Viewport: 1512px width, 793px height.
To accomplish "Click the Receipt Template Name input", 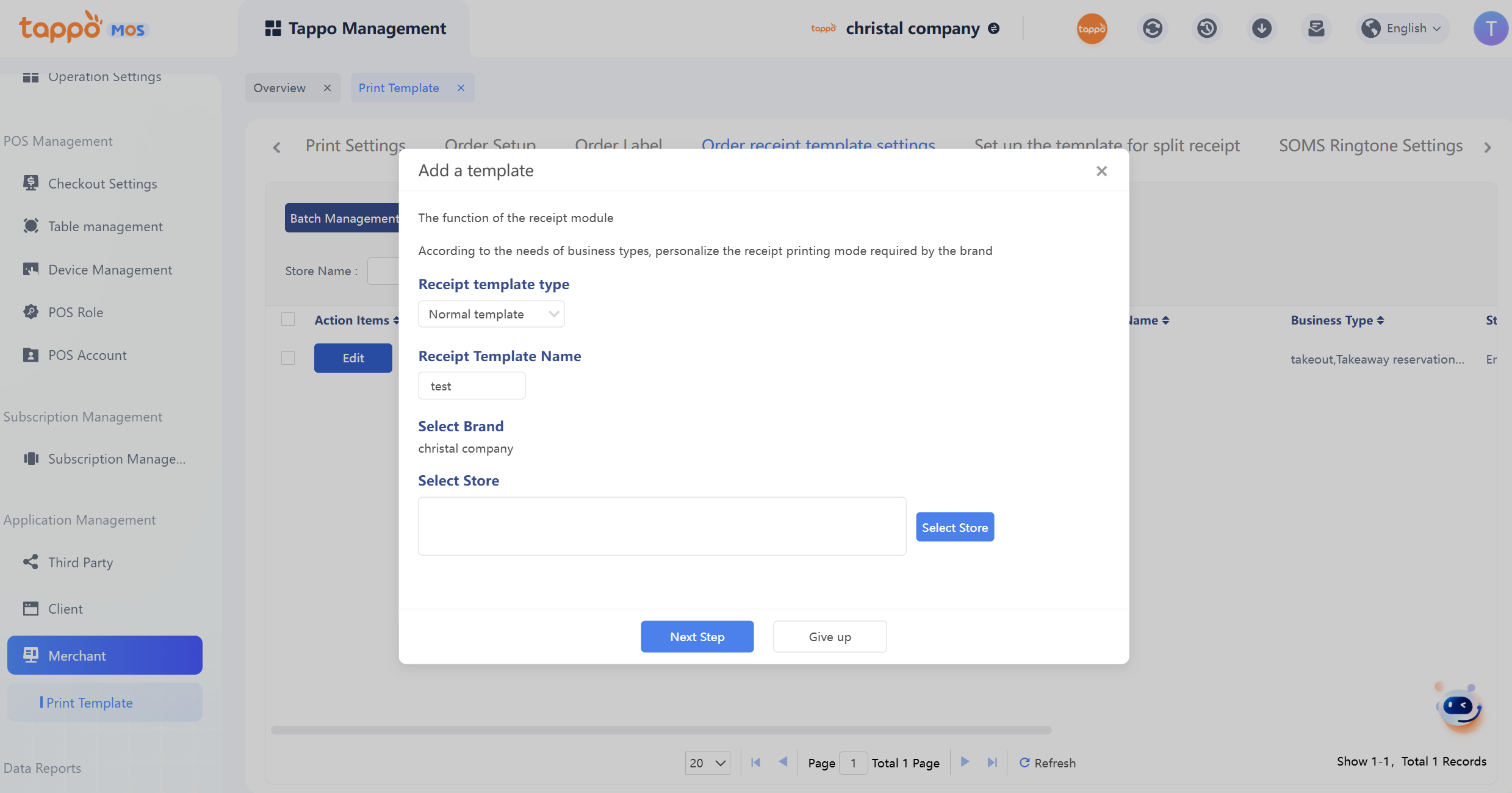I will pyautogui.click(x=472, y=386).
